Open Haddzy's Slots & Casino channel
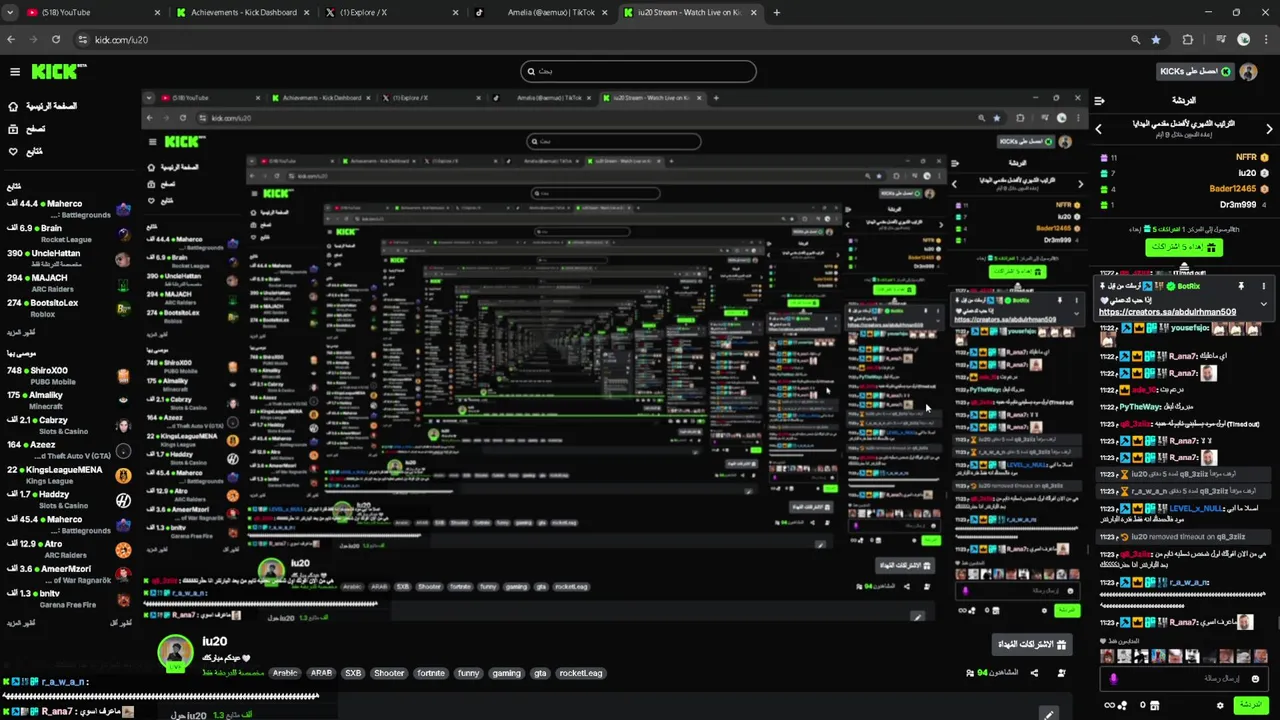1280x720 pixels. (68, 500)
